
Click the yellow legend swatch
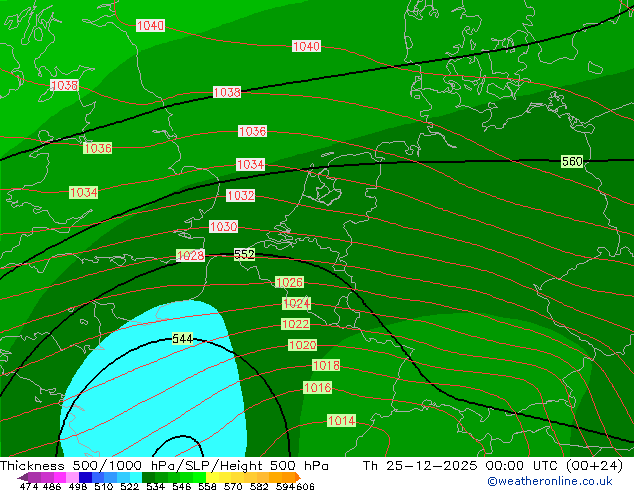[212, 477]
